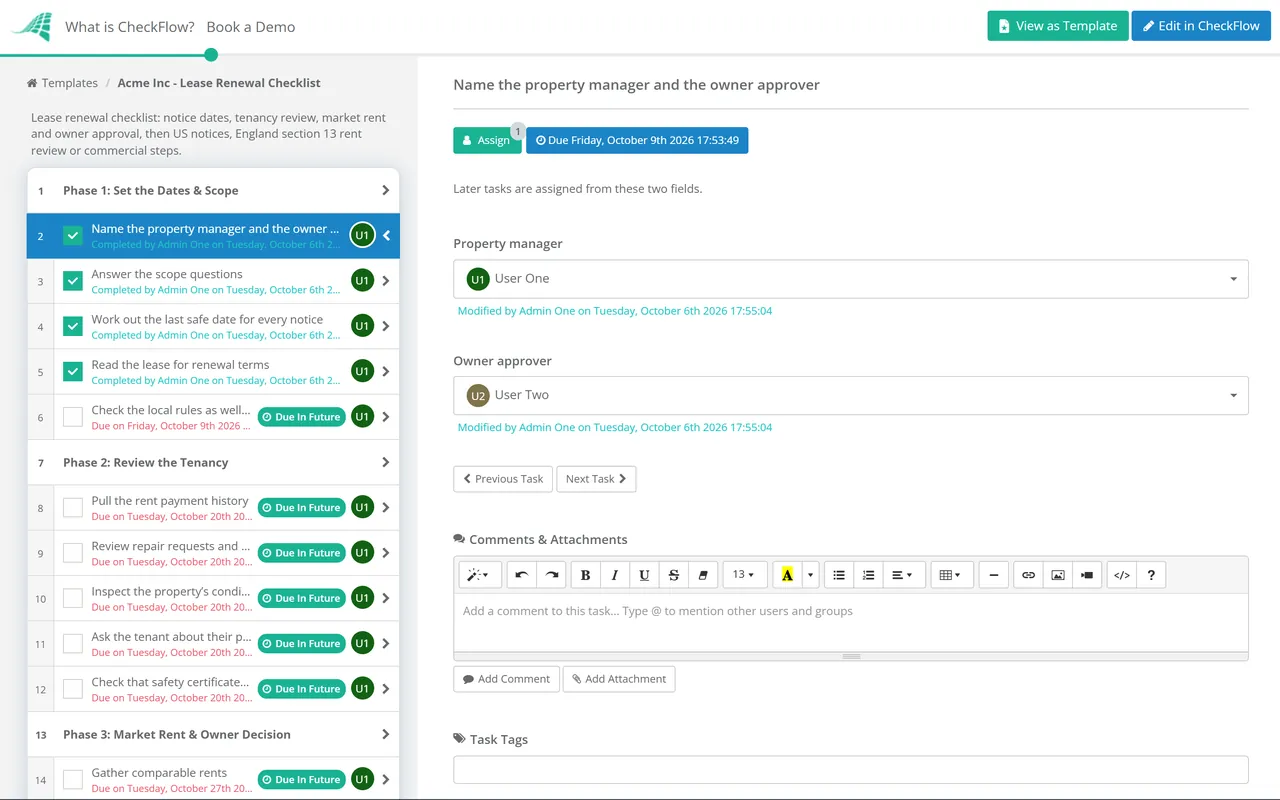This screenshot has width=1280, height=800.
Task: Insert an ordered numbered list
Action: (868, 575)
